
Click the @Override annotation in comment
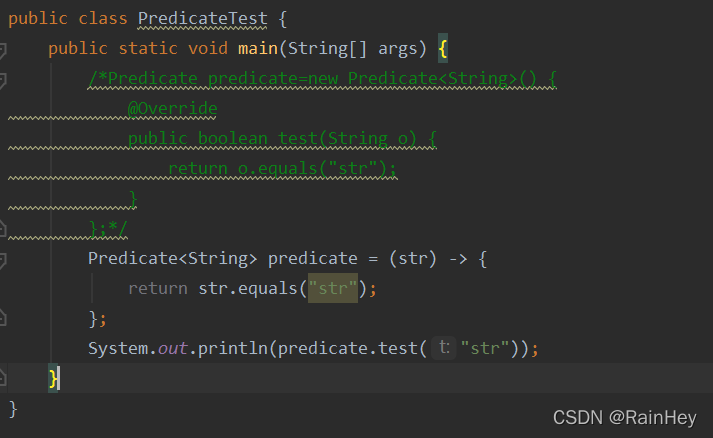[x=173, y=109]
